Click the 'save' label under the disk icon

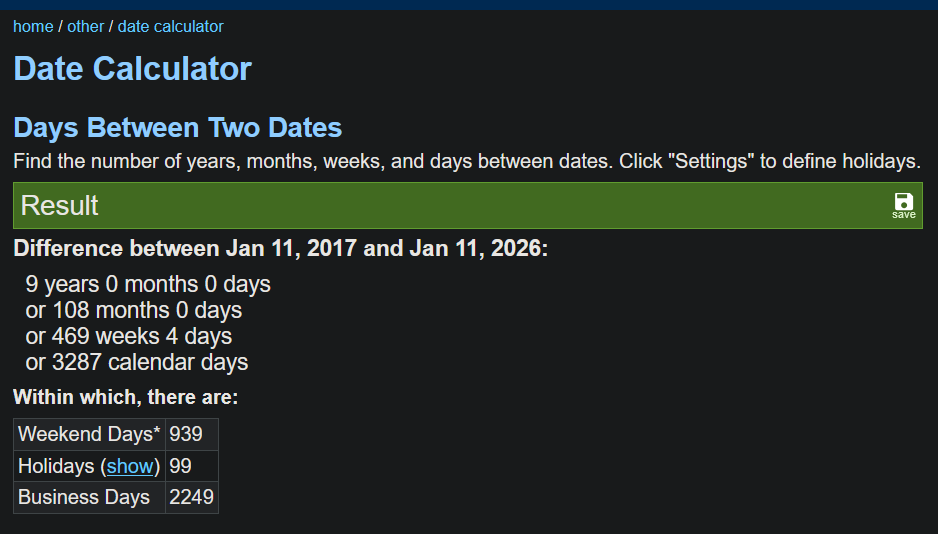point(903,215)
